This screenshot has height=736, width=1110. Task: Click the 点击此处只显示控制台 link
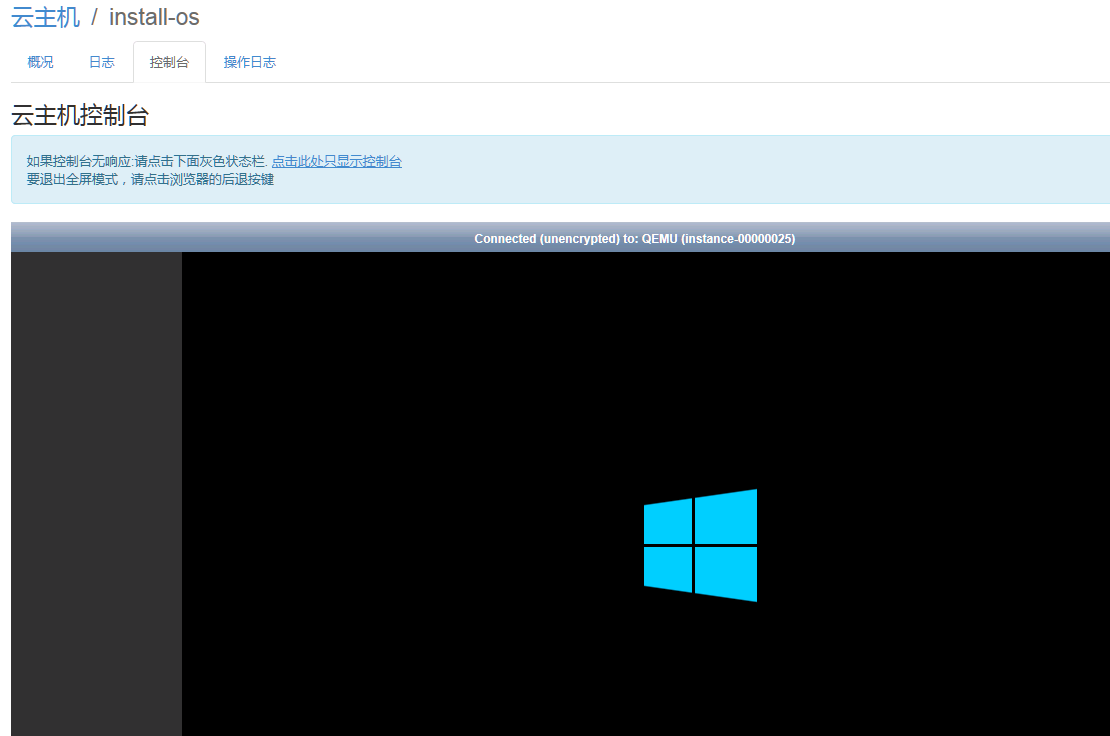336,161
